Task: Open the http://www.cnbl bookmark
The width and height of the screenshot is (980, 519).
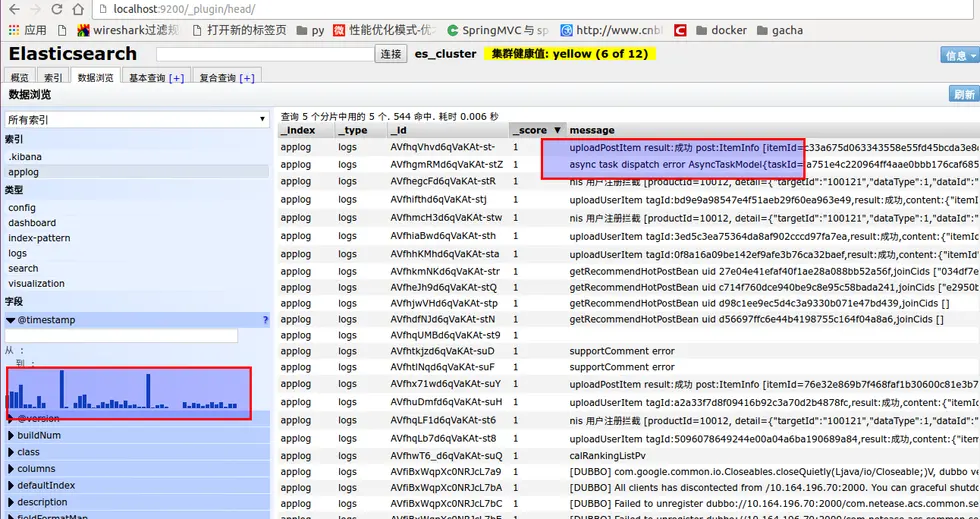Action: (x=612, y=30)
